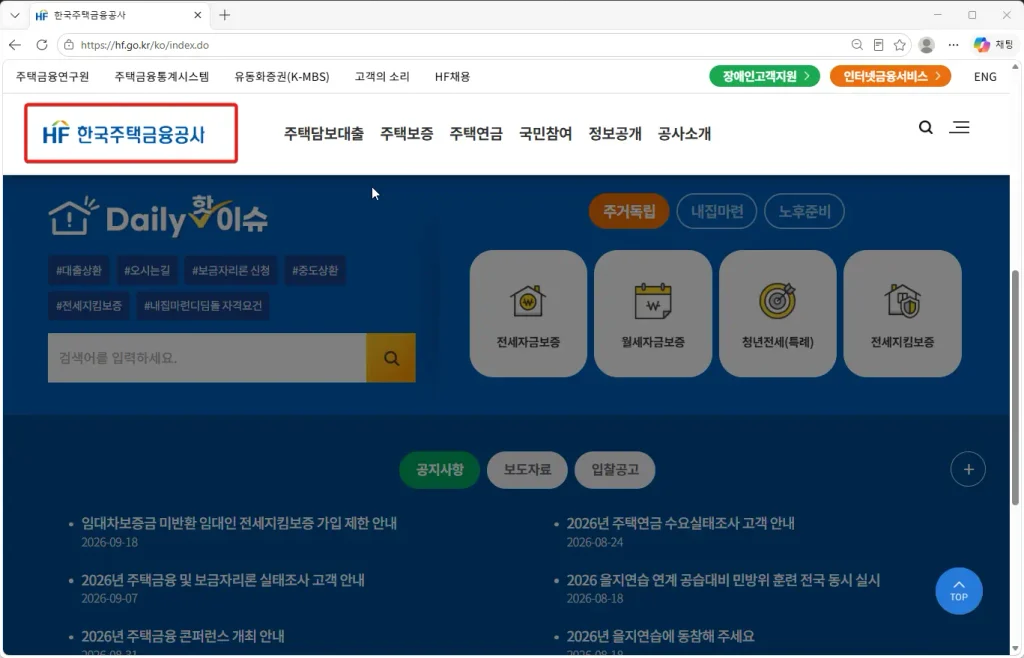The height and width of the screenshot is (658, 1024).
Task: Click the yellow search submit button
Action: point(391,358)
